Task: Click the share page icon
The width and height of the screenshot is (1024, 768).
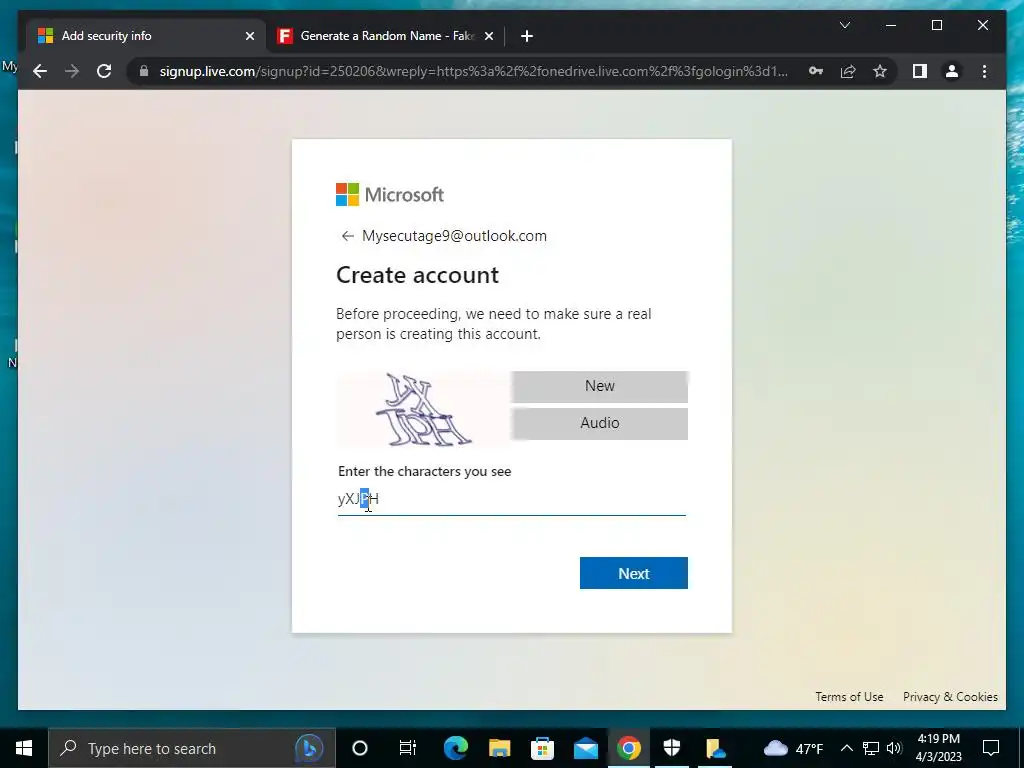Action: click(x=848, y=71)
